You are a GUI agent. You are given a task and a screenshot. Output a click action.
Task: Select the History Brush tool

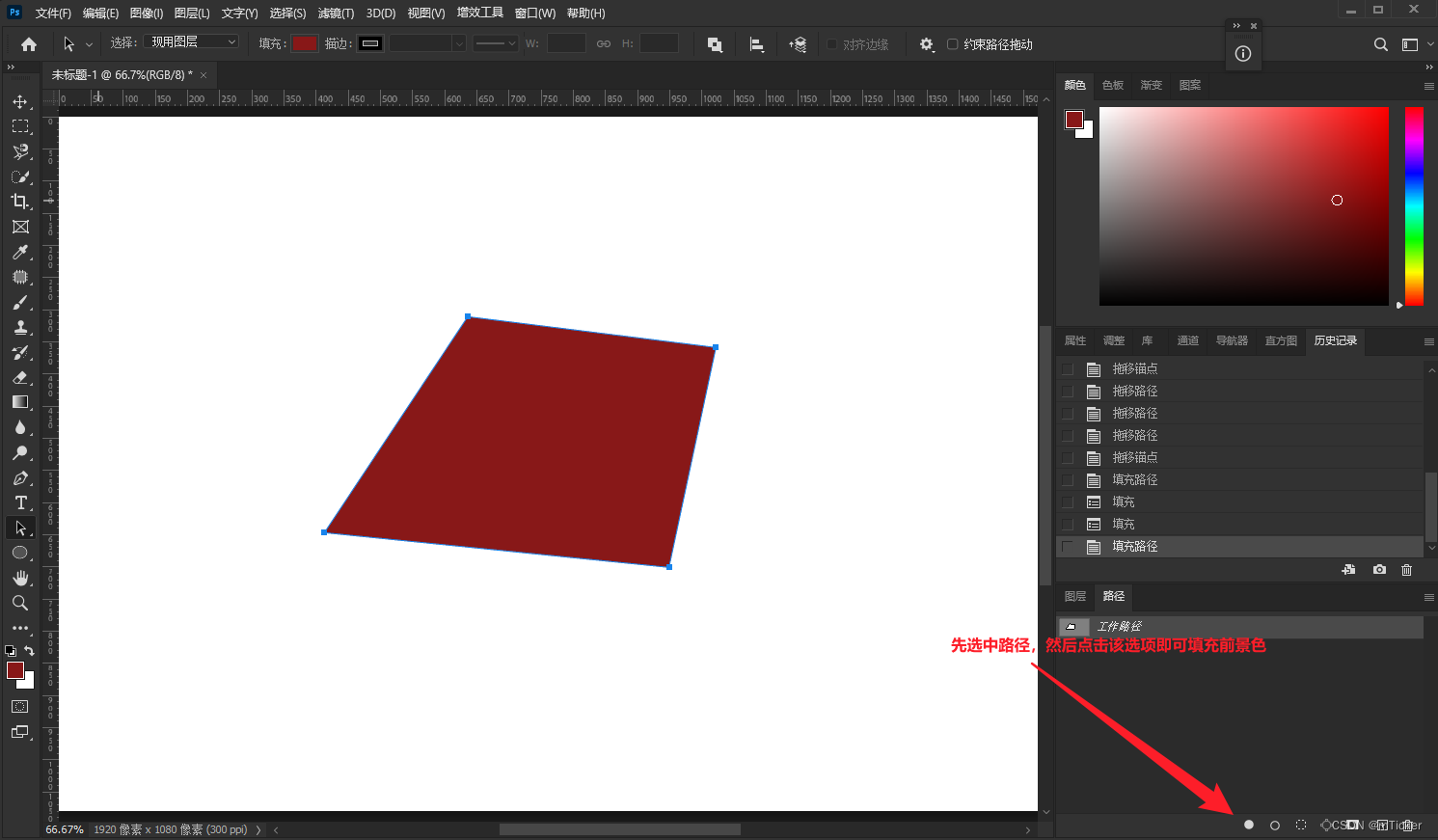coord(20,352)
